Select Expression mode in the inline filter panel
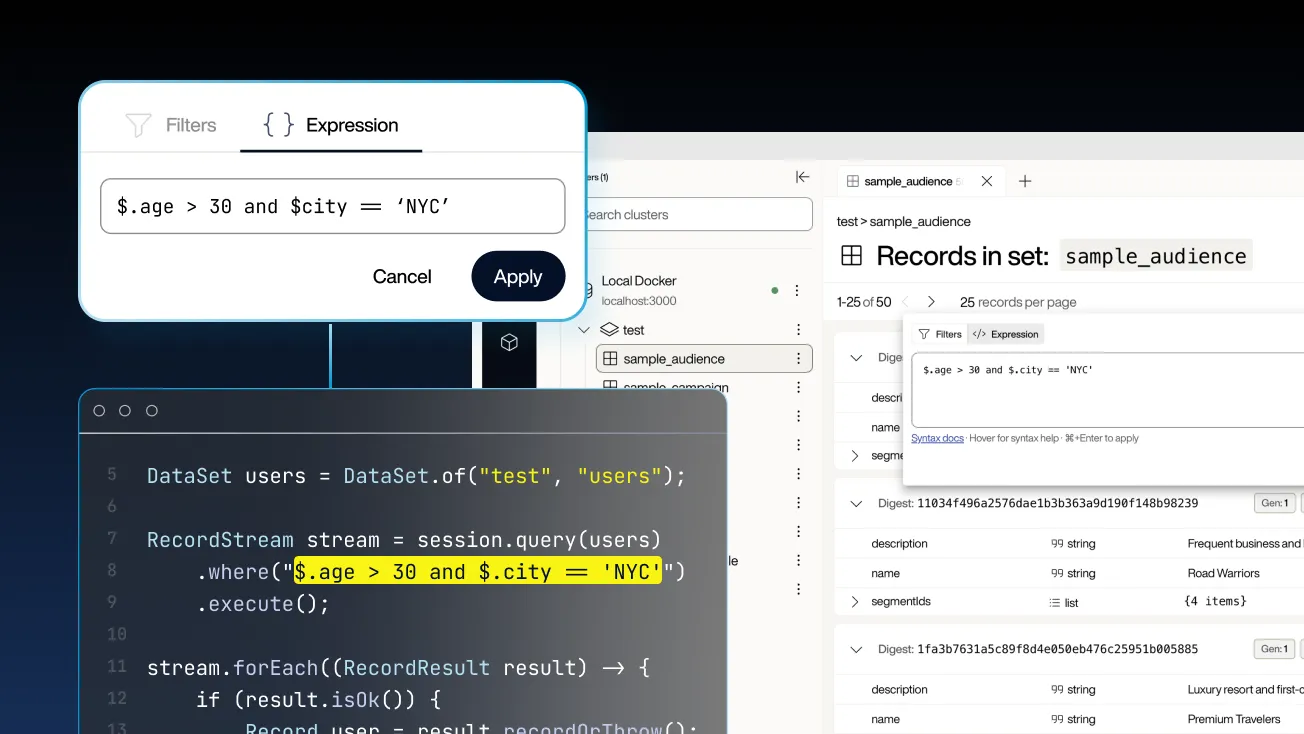The height and width of the screenshot is (734, 1304). pyautogui.click(x=1005, y=334)
